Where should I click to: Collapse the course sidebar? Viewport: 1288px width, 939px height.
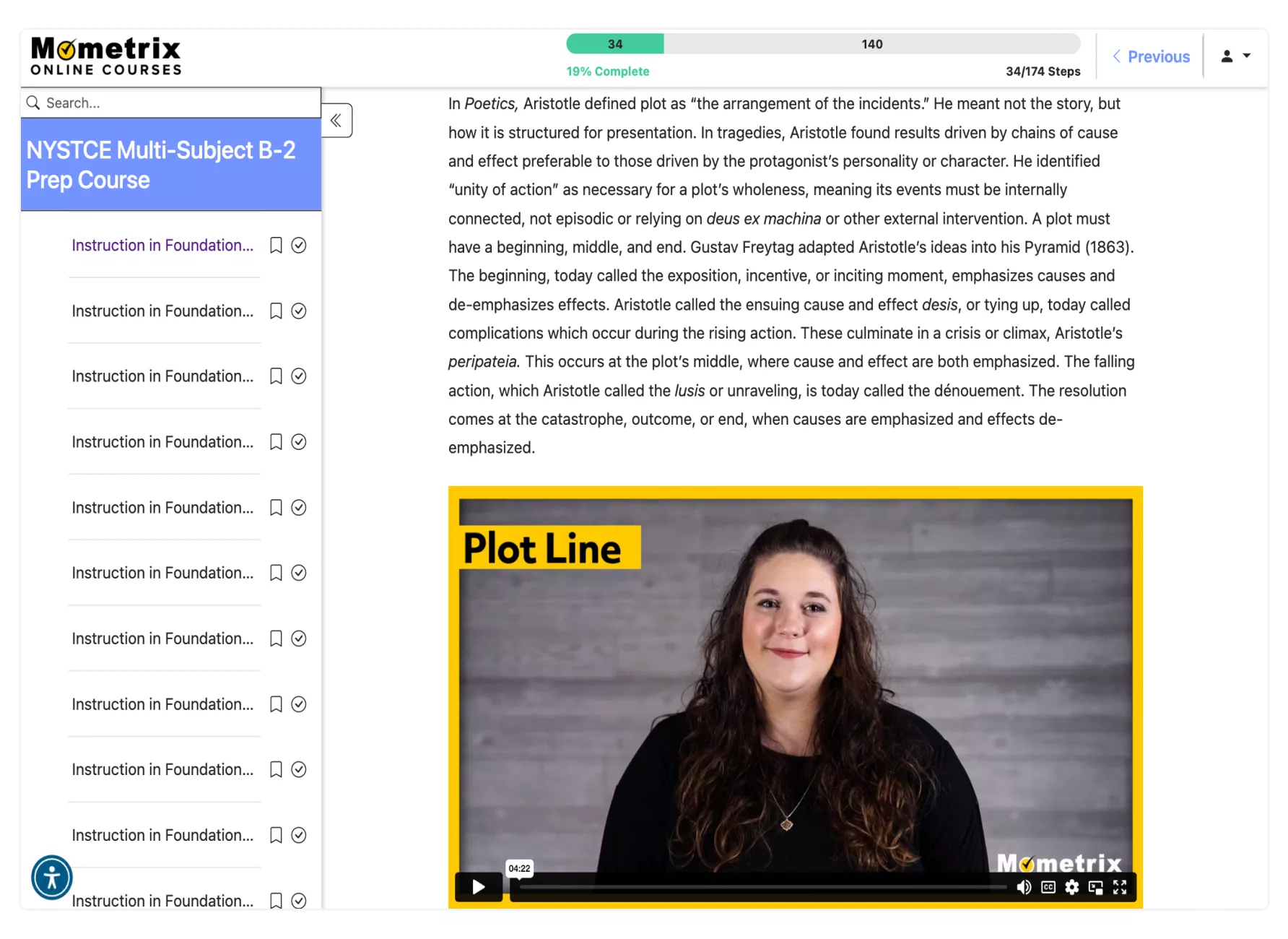pos(336,121)
